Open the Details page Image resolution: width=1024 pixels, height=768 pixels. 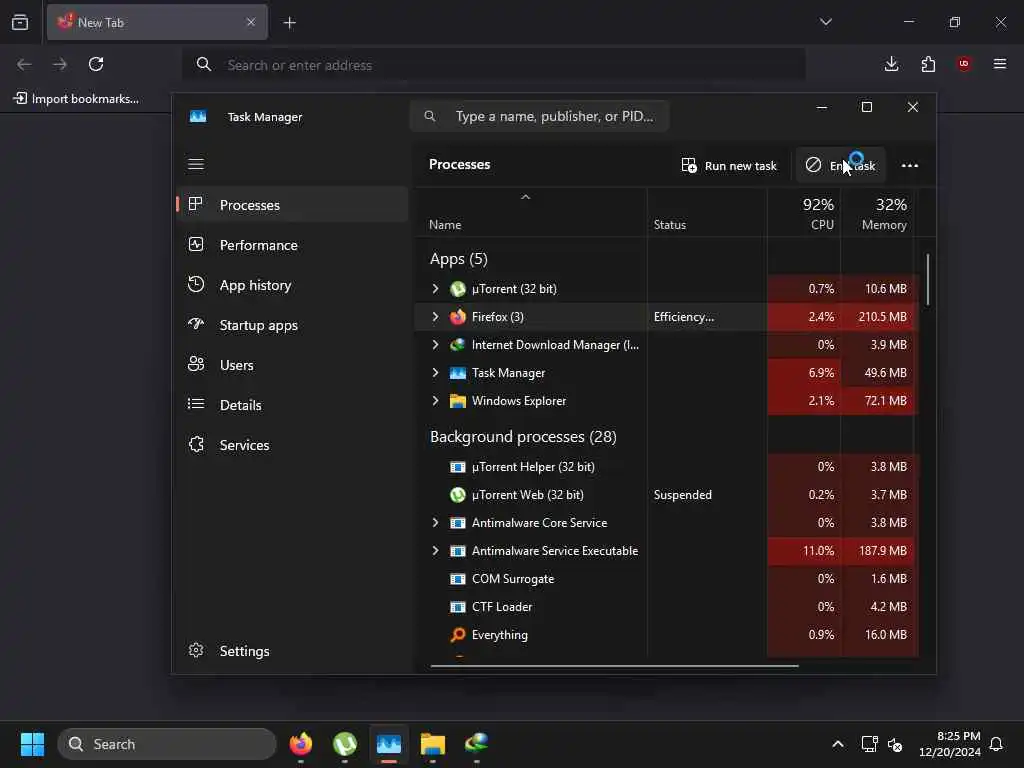pos(292,405)
